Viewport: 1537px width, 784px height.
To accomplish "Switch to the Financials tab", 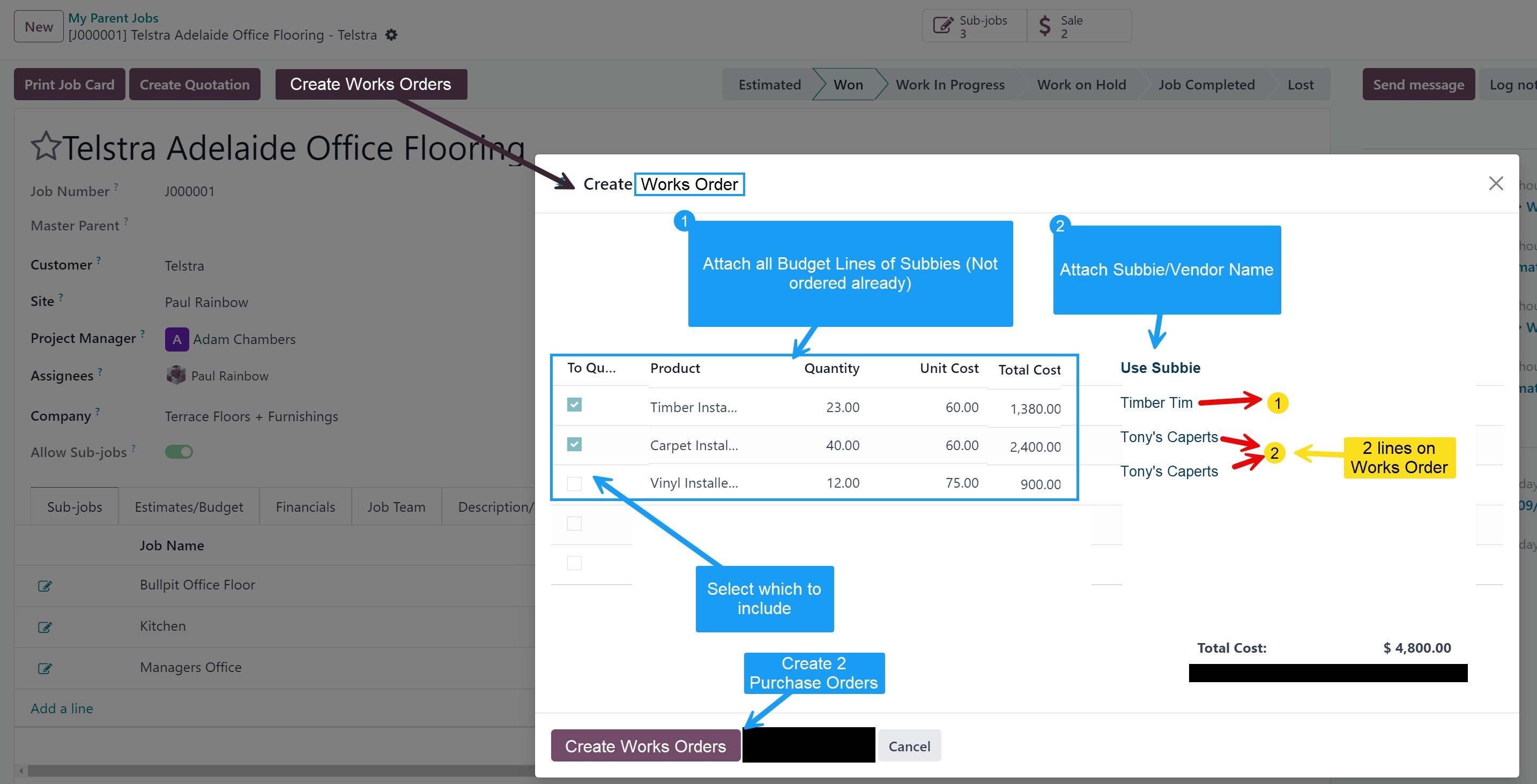I will point(305,507).
